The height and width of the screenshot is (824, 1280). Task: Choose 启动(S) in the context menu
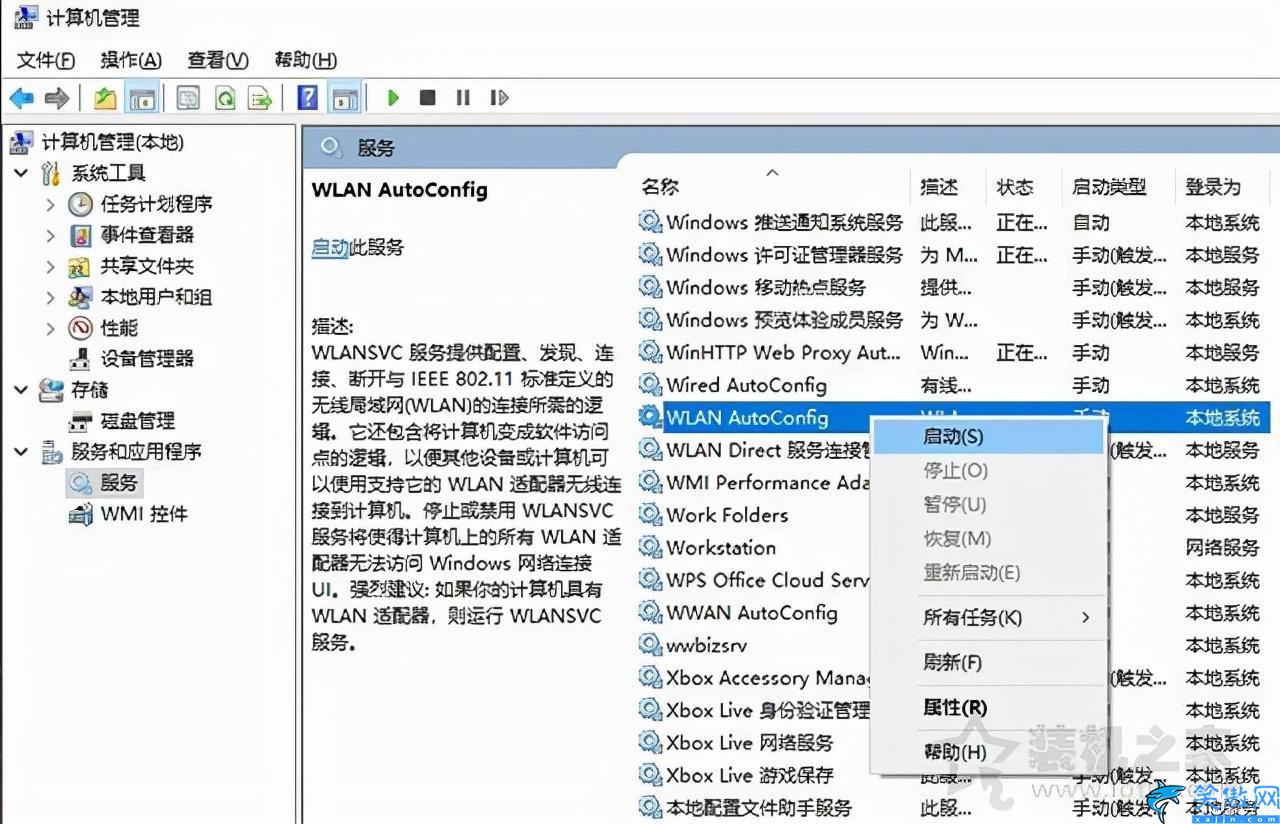point(989,437)
